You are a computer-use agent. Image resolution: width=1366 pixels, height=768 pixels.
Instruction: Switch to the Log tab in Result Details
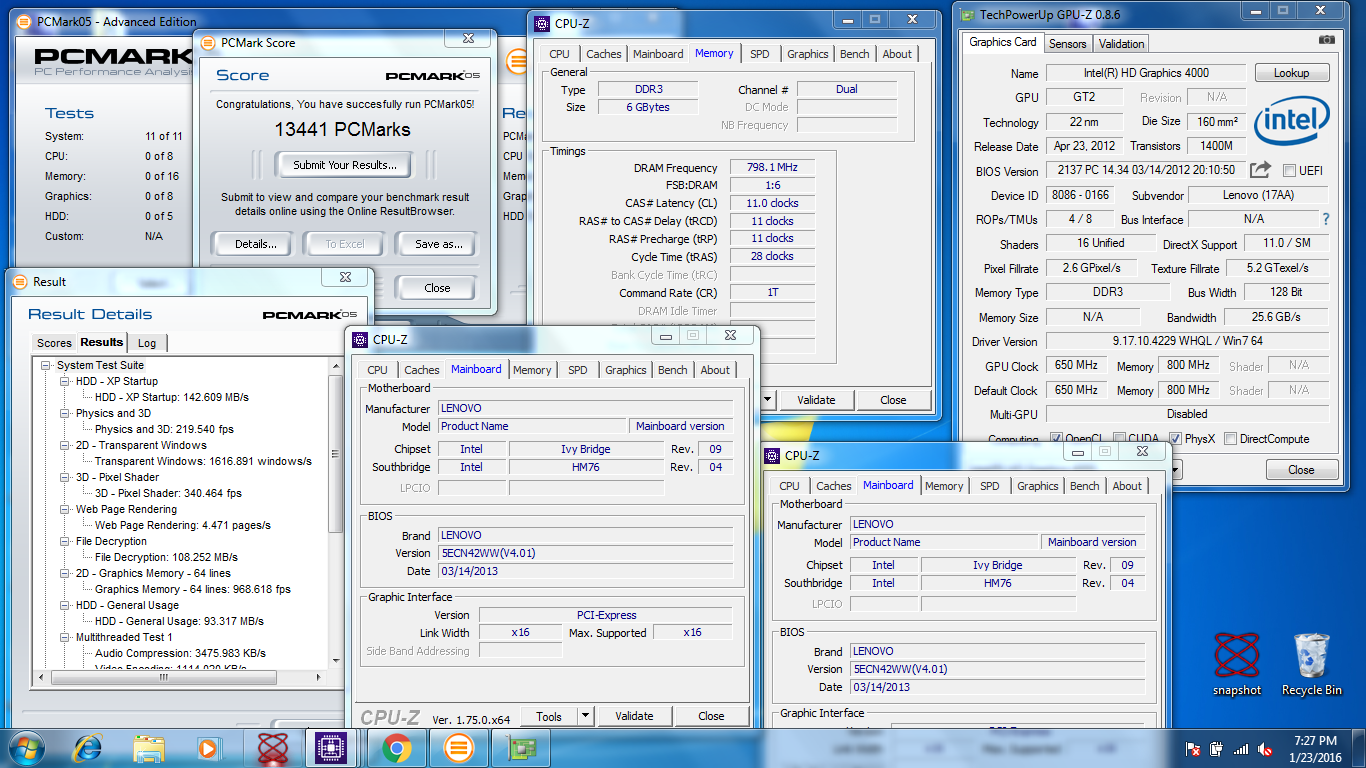point(147,343)
